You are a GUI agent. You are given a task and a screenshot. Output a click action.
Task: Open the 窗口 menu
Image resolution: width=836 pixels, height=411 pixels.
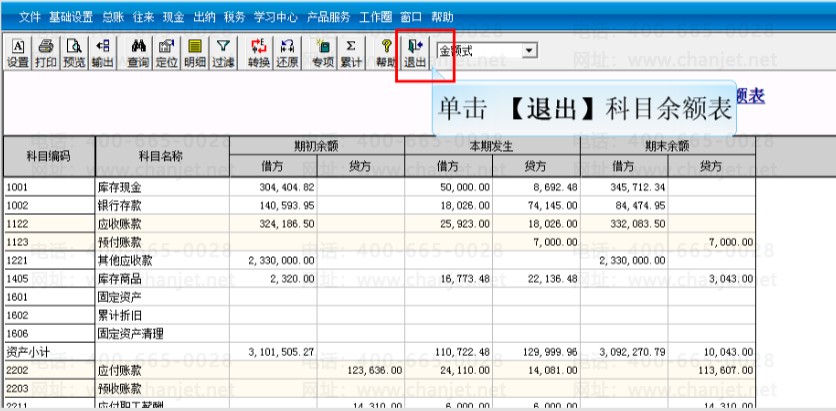click(x=411, y=17)
